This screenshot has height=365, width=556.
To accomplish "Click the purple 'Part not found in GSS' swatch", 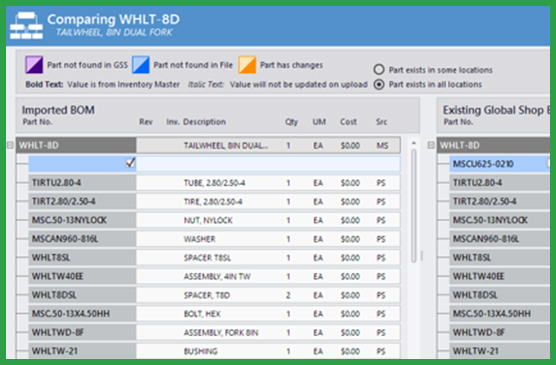I will pos(34,65).
